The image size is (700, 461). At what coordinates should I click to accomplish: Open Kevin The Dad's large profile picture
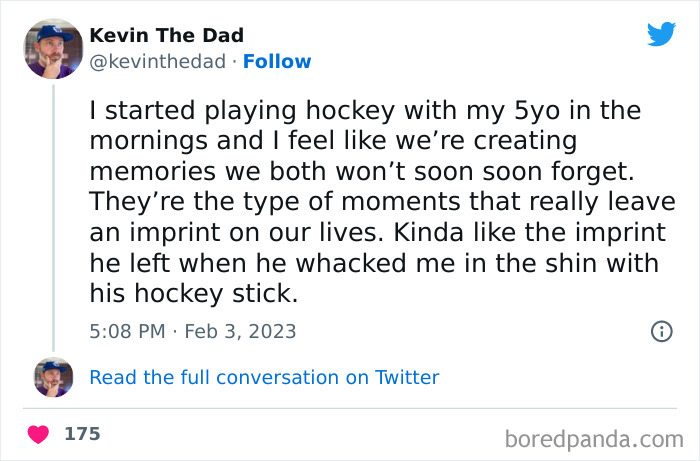coord(52,48)
